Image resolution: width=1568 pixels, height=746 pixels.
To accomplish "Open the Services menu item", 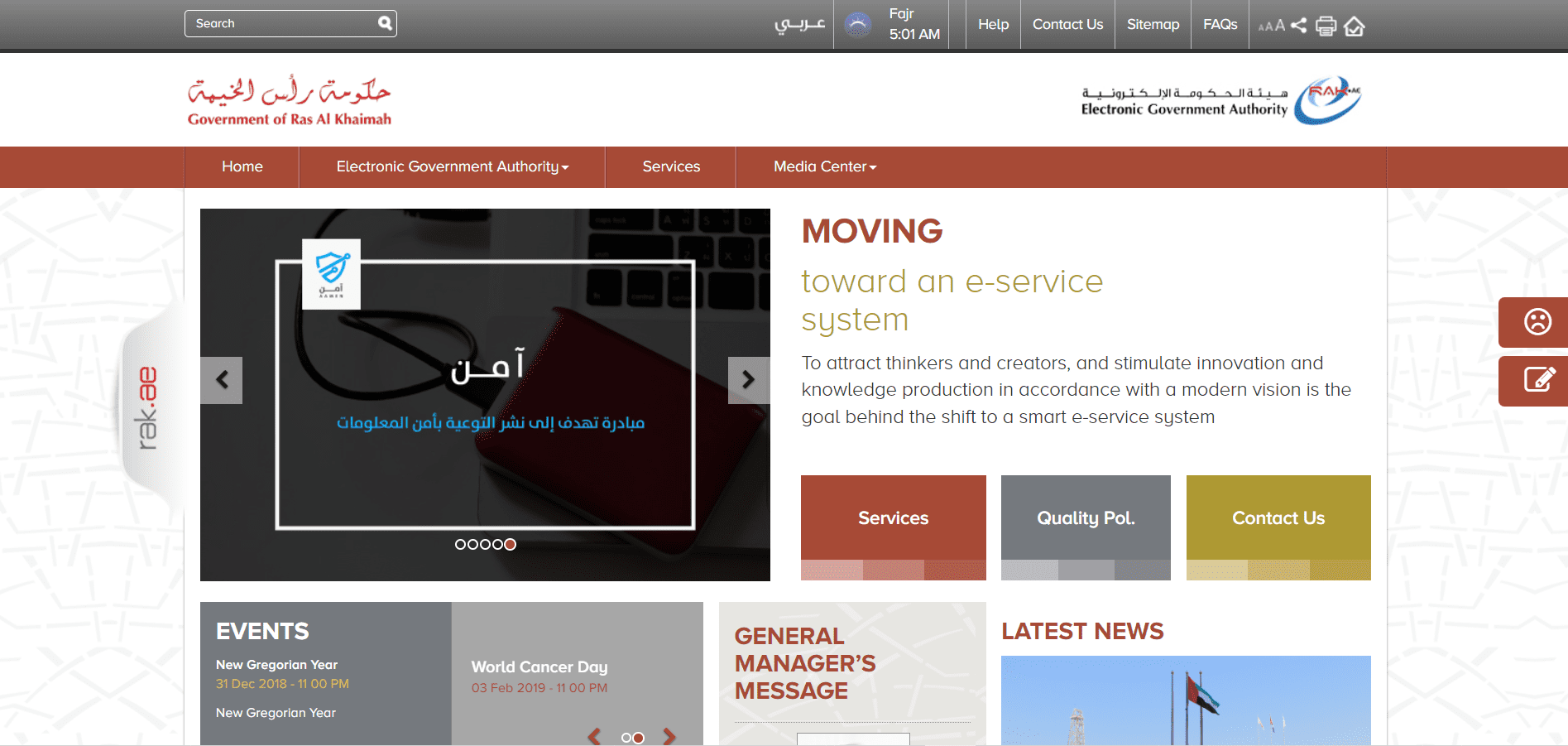I will (x=671, y=166).
